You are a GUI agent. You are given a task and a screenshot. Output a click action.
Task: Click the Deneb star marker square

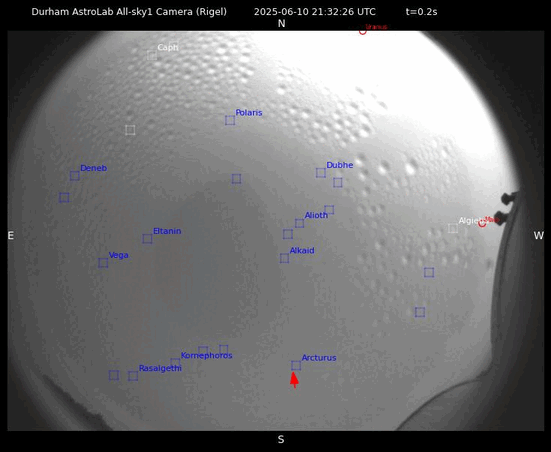[74, 176]
